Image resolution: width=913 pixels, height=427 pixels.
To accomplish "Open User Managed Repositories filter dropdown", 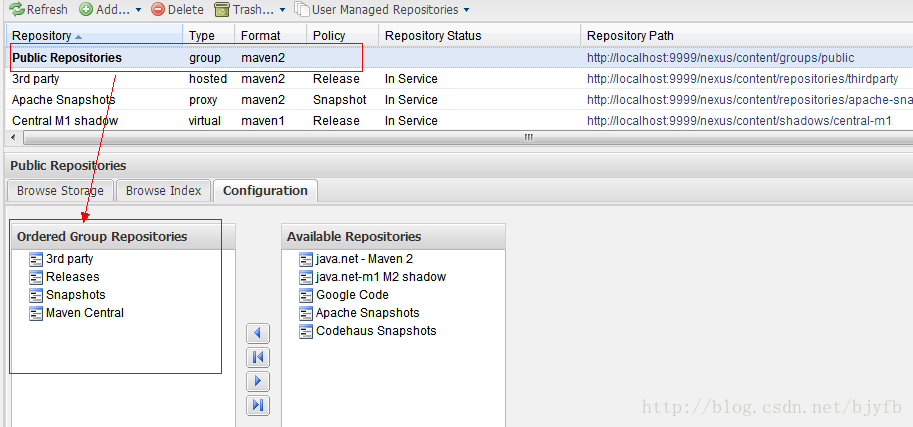I will pos(383,9).
